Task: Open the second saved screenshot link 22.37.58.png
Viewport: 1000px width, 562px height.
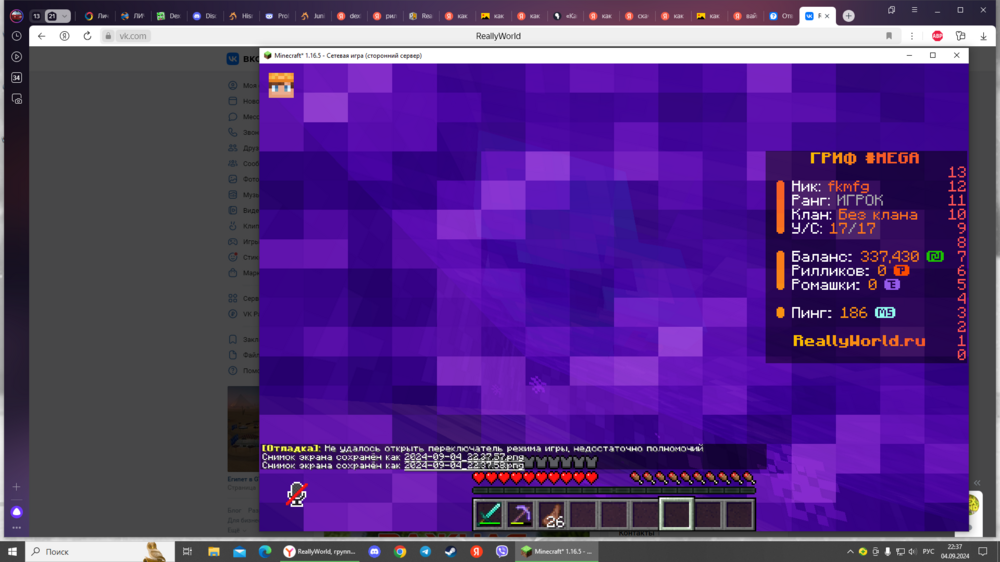Action: (464, 466)
